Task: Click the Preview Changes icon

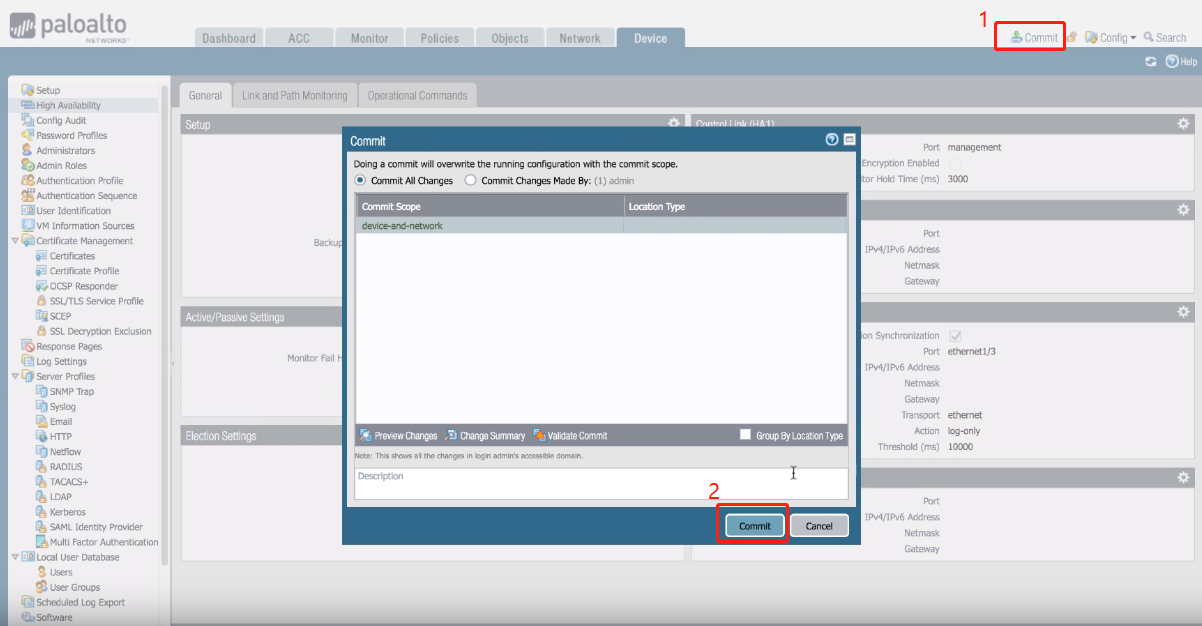Action: click(365, 436)
